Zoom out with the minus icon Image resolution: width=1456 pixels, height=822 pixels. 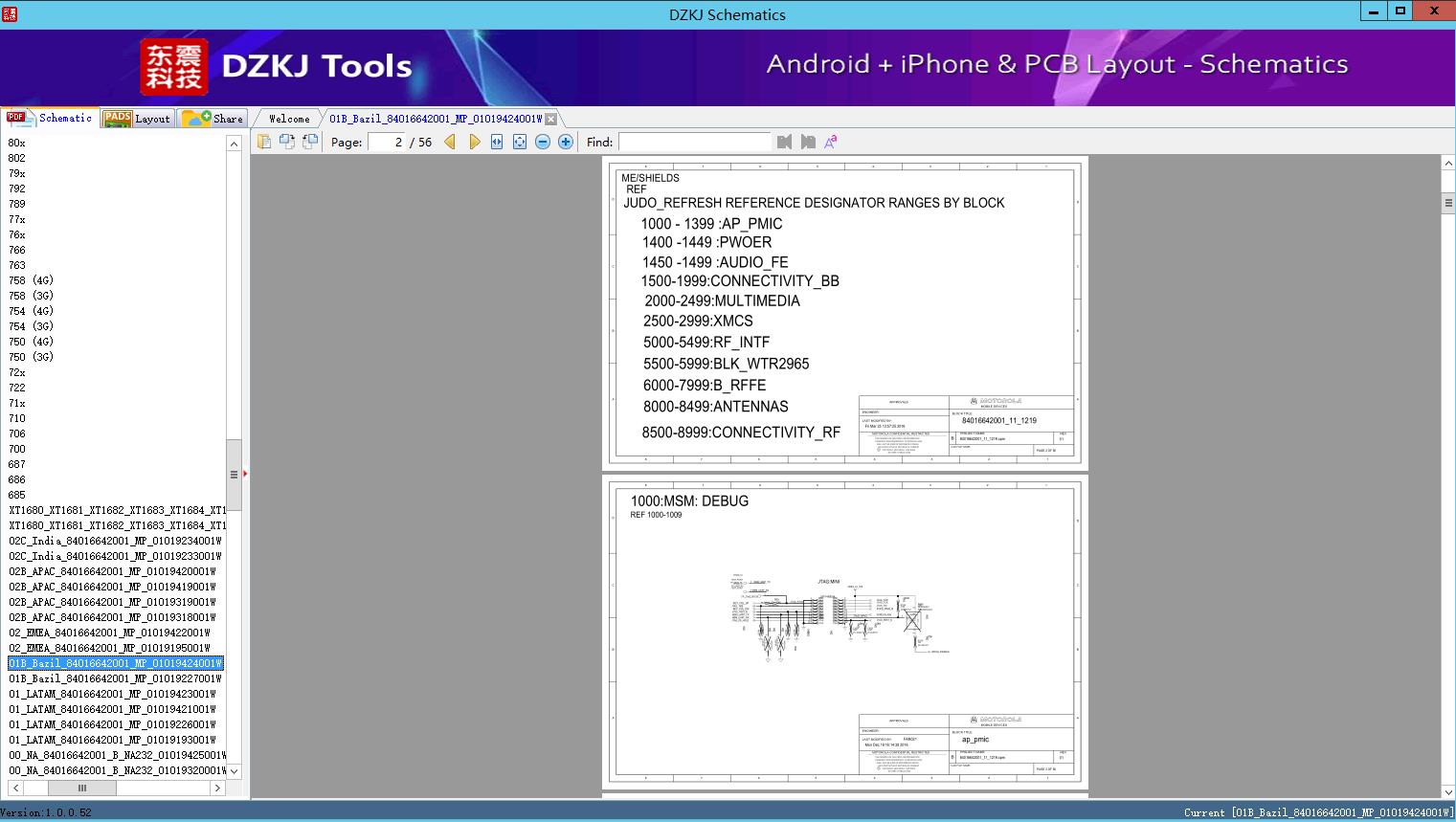[543, 142]
